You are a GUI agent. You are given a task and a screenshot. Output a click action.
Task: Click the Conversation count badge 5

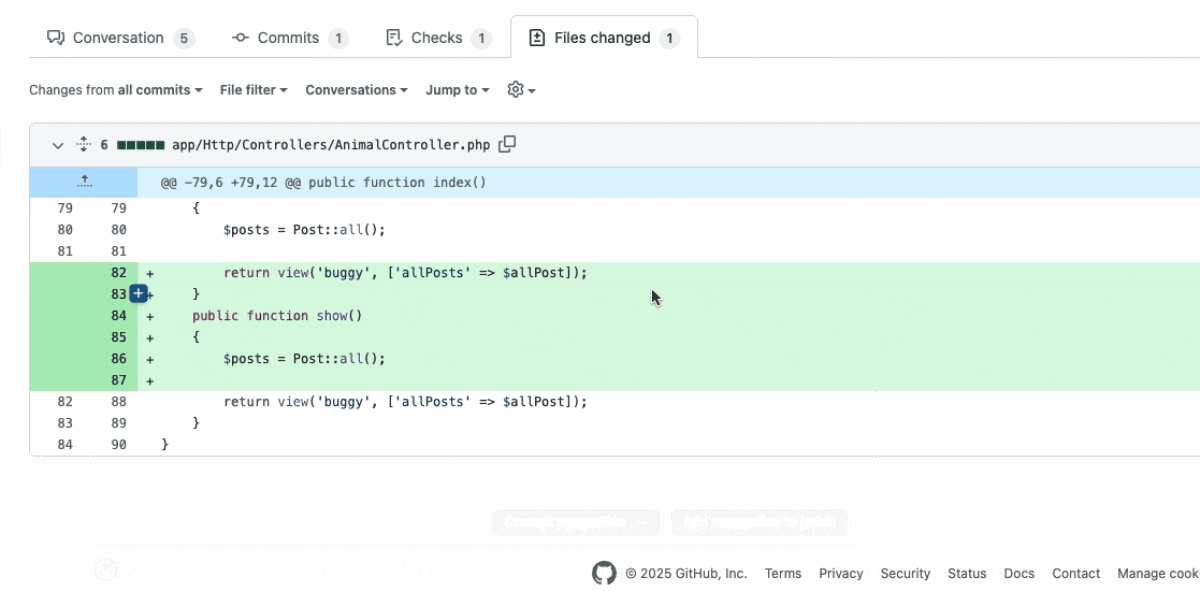point(183,39)
